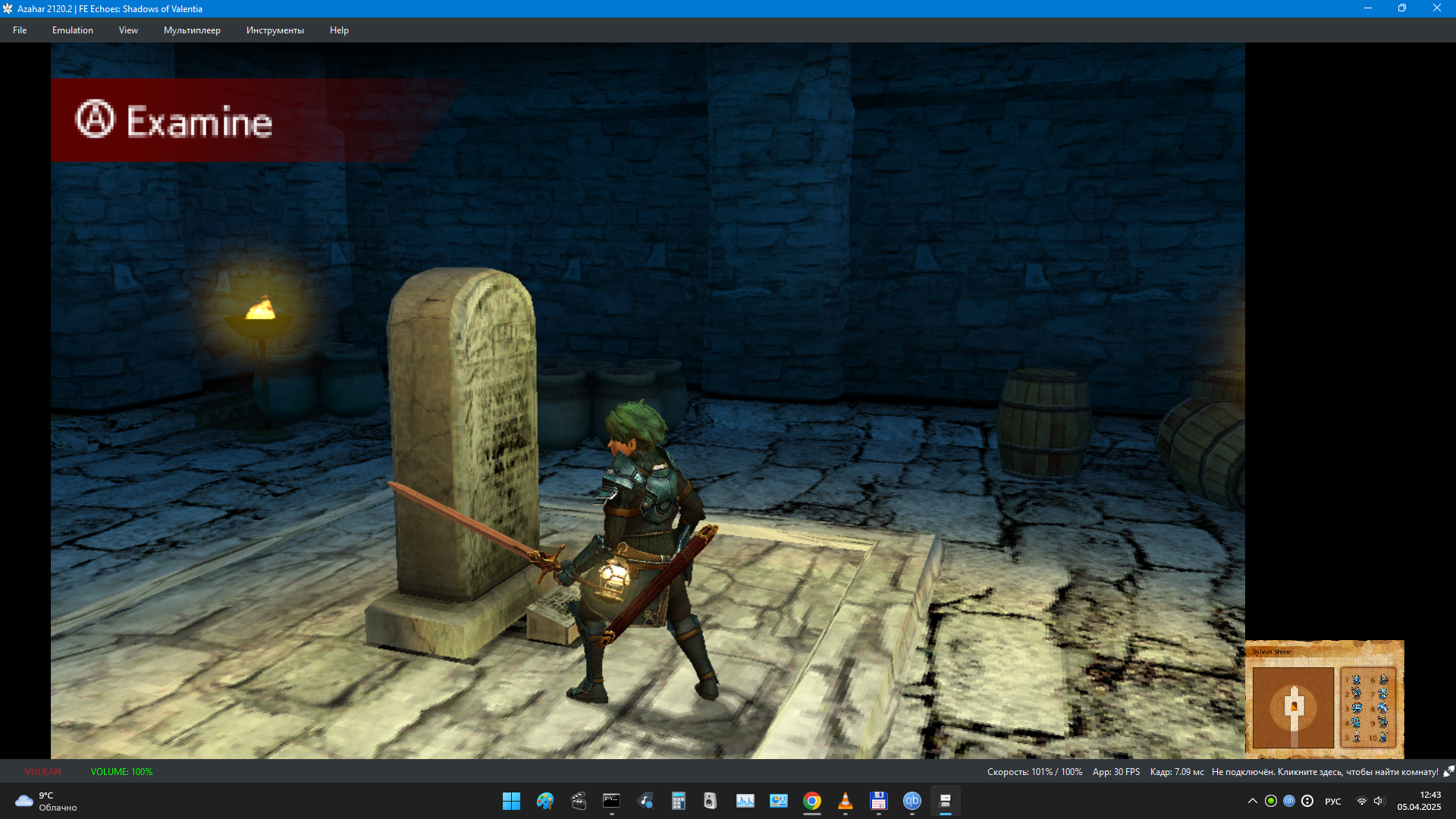
Task: Open Calculator from the taskbar
Action: [678, 801]
